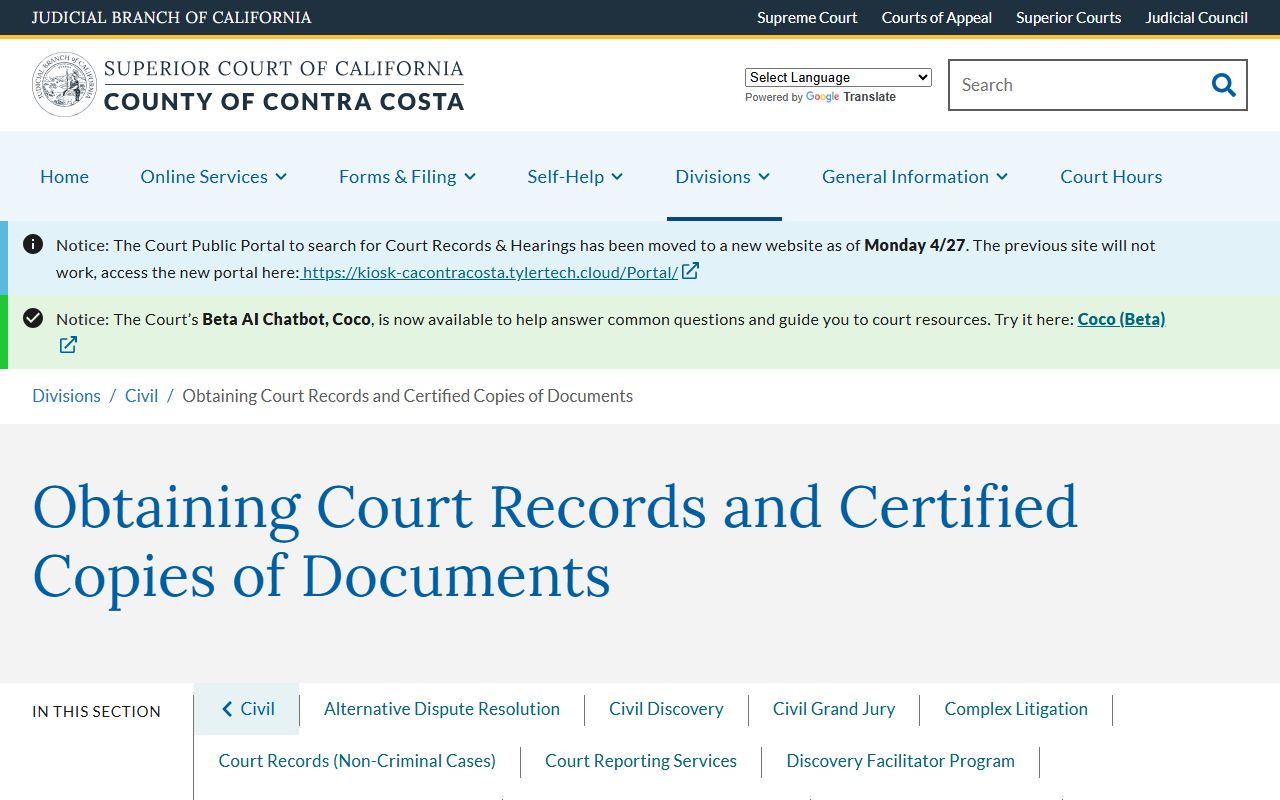Click the external link icon below Coco notice

68,345
